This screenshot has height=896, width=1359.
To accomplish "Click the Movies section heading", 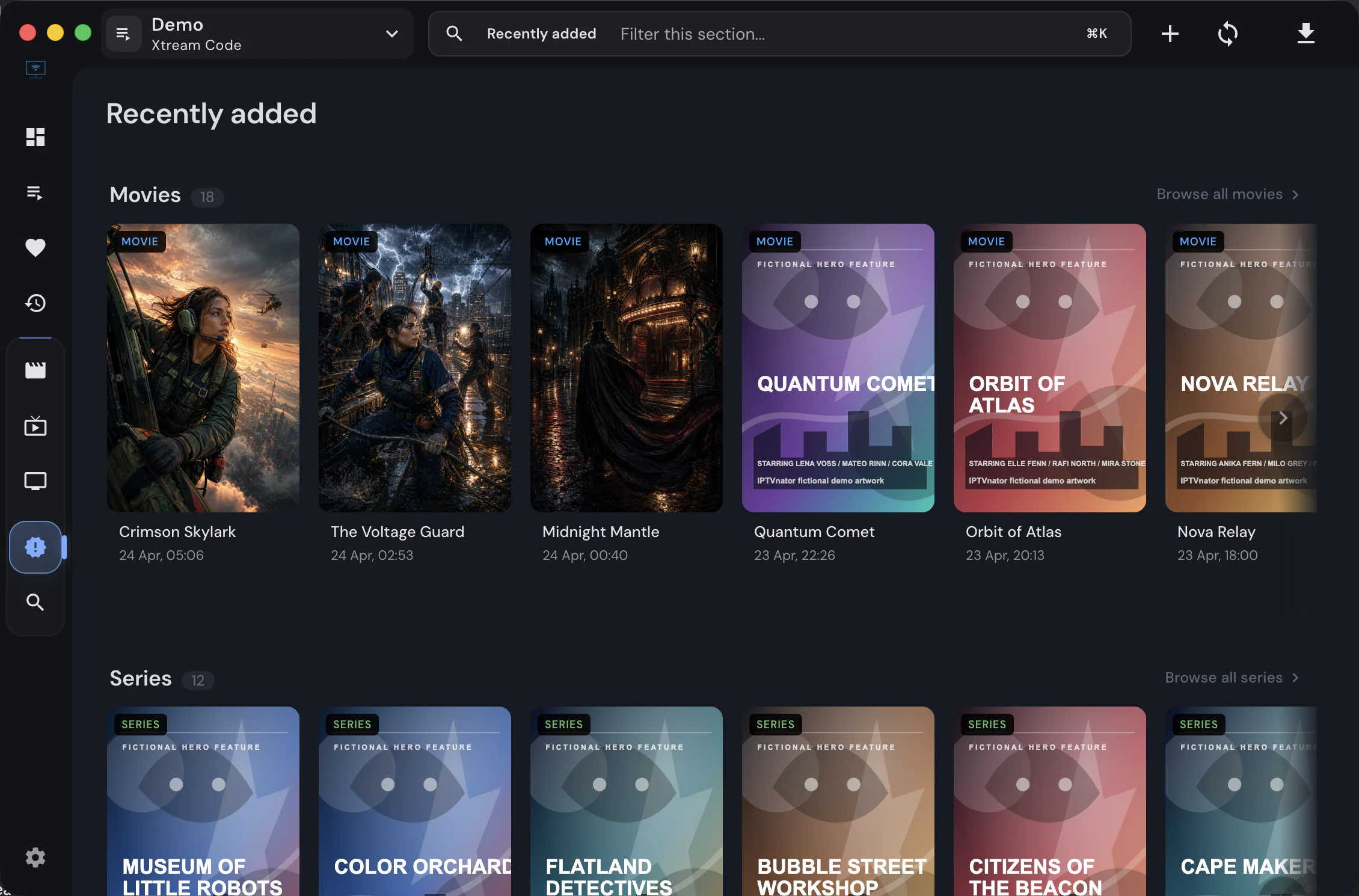I will click(x=145, y=195).
